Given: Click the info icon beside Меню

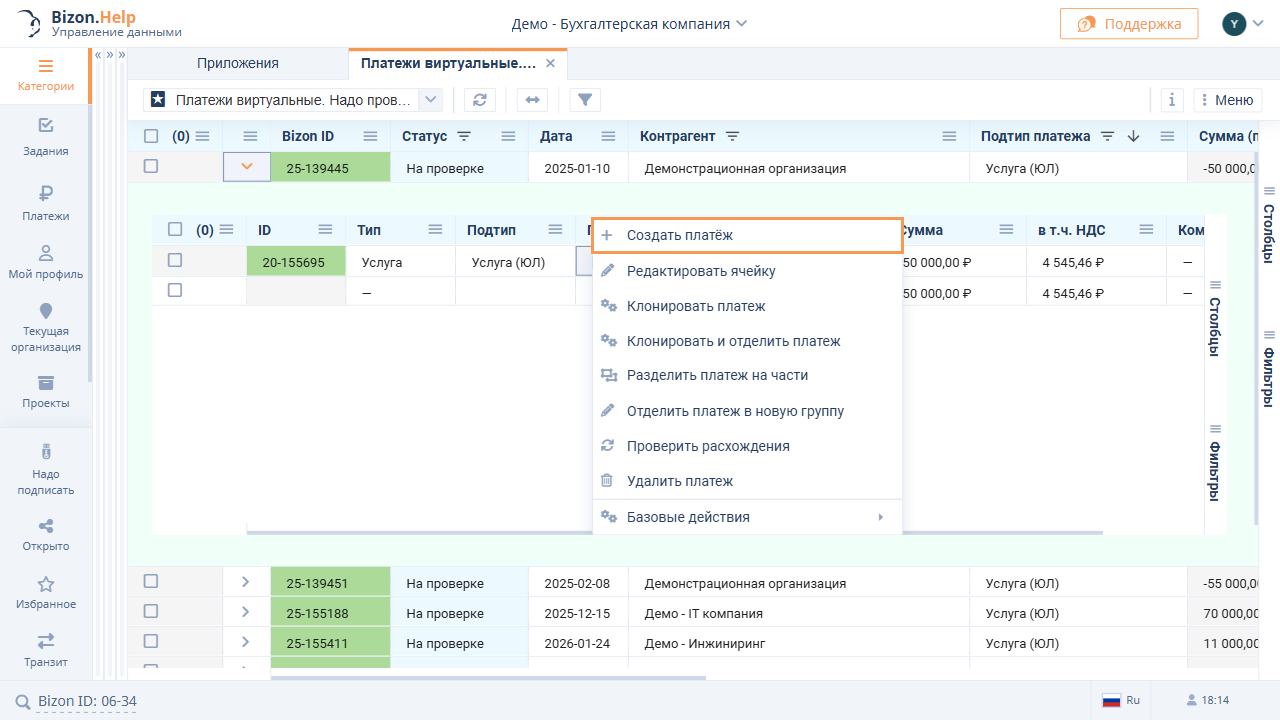Looking at the screenshot, I should [x=1172, y=100].
